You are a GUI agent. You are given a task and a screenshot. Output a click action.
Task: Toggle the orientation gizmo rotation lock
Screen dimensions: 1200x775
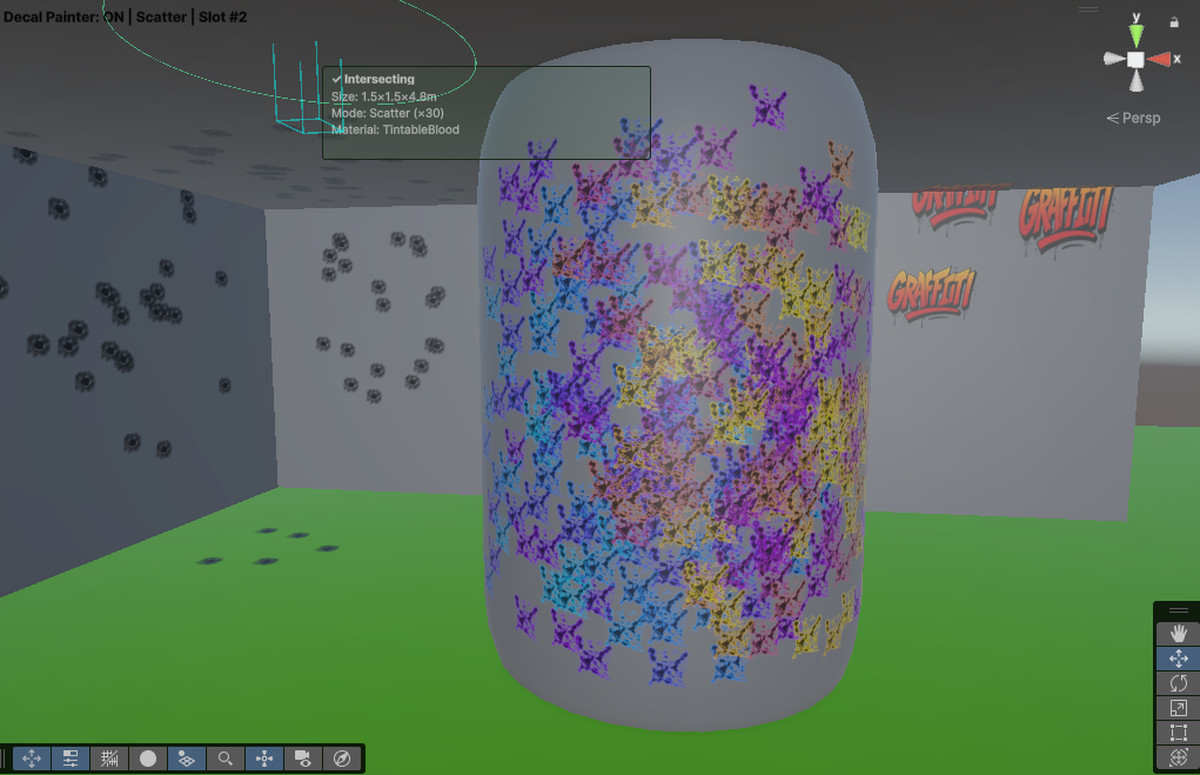pos(1174,21)
